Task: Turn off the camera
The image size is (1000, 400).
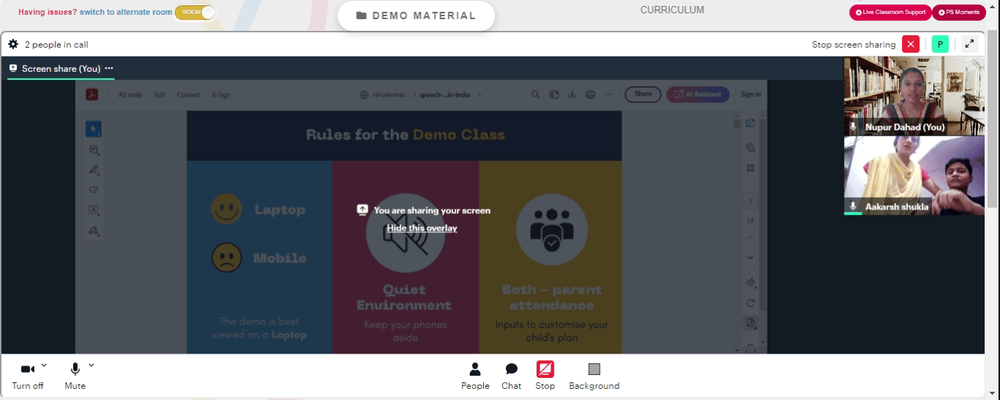Action: [27, 376]
